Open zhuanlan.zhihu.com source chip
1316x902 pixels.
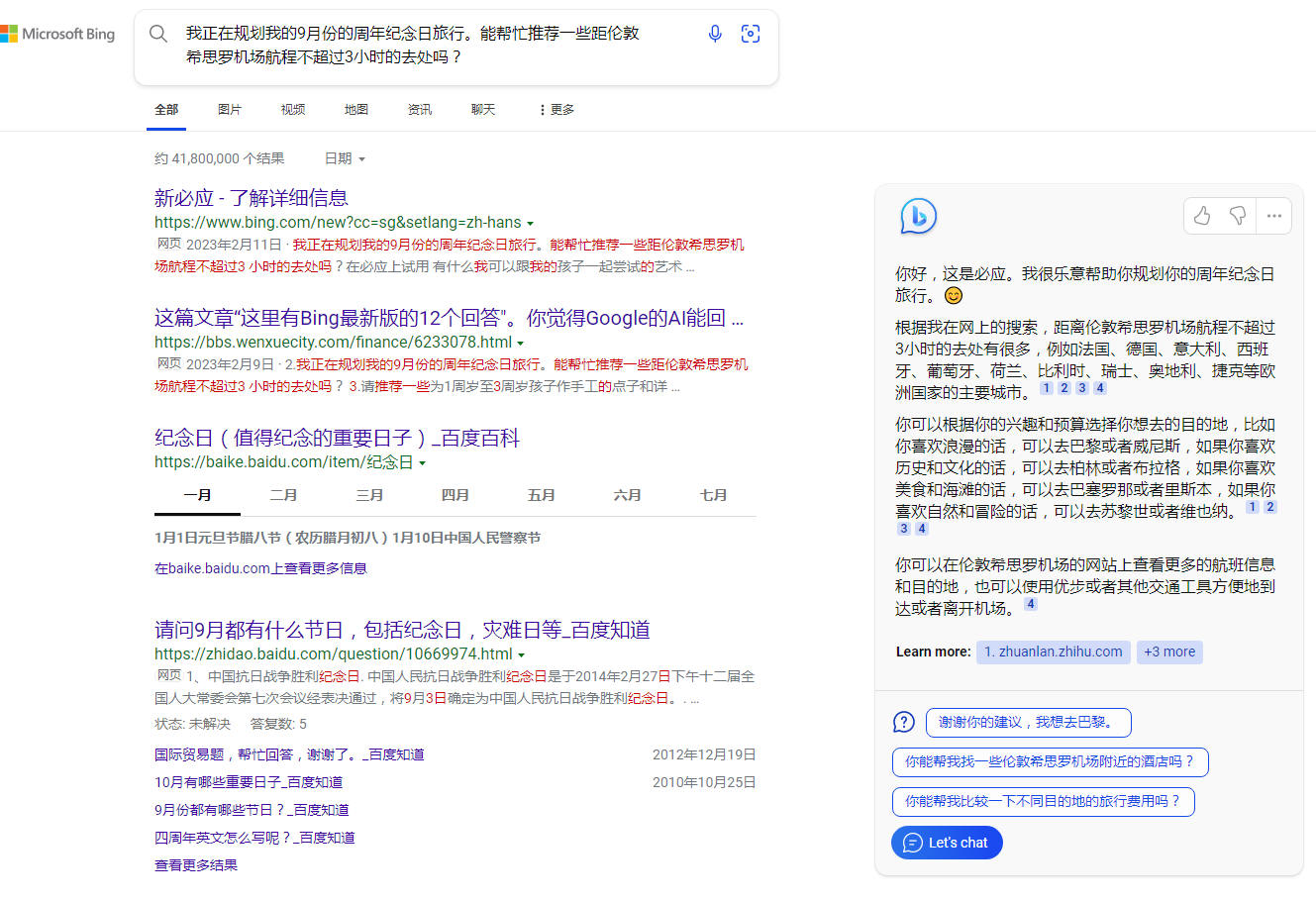click(1054, 651)
